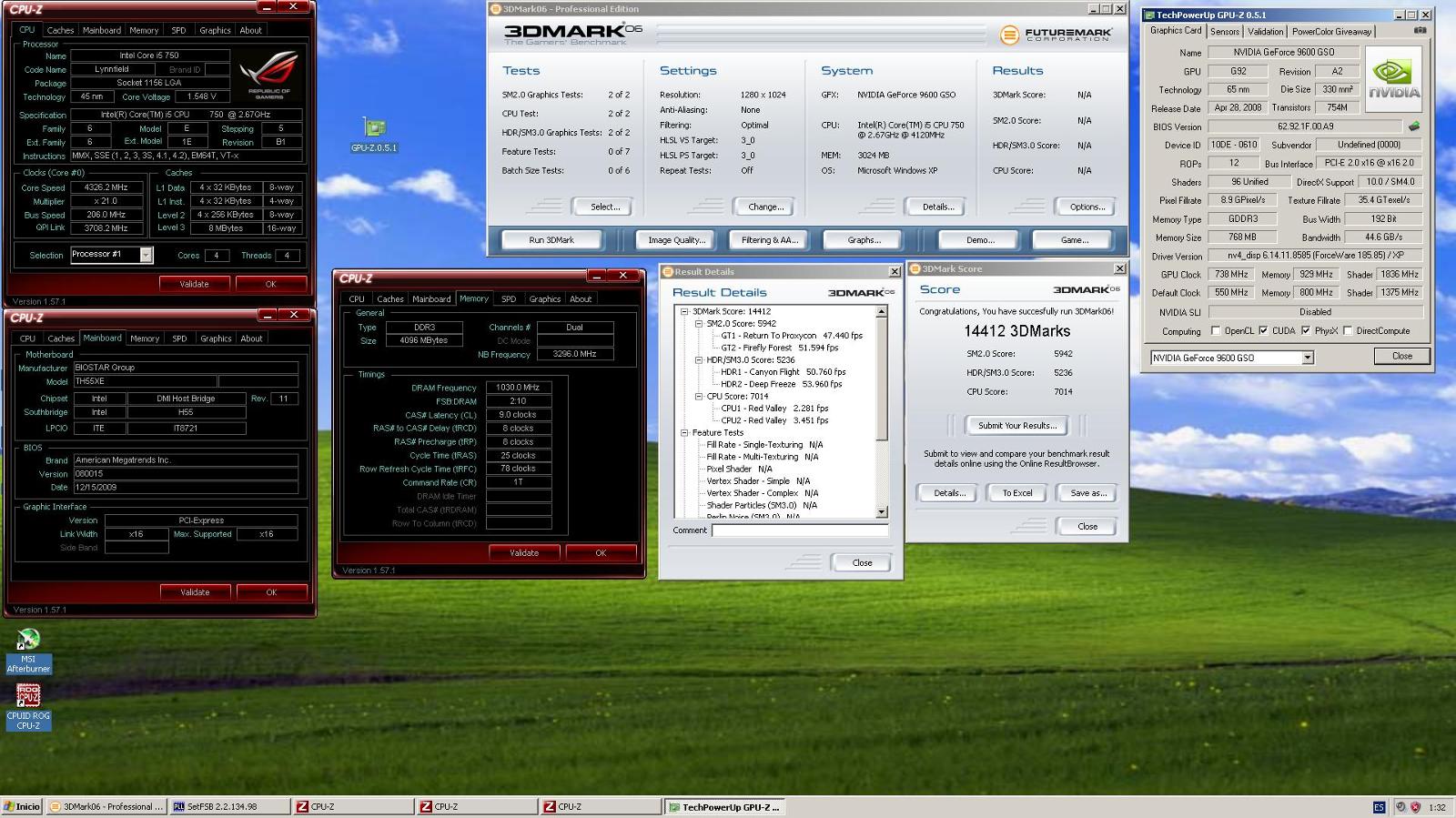Click the Comment input field
The image size is (1456, 818).
pos(800,530)
